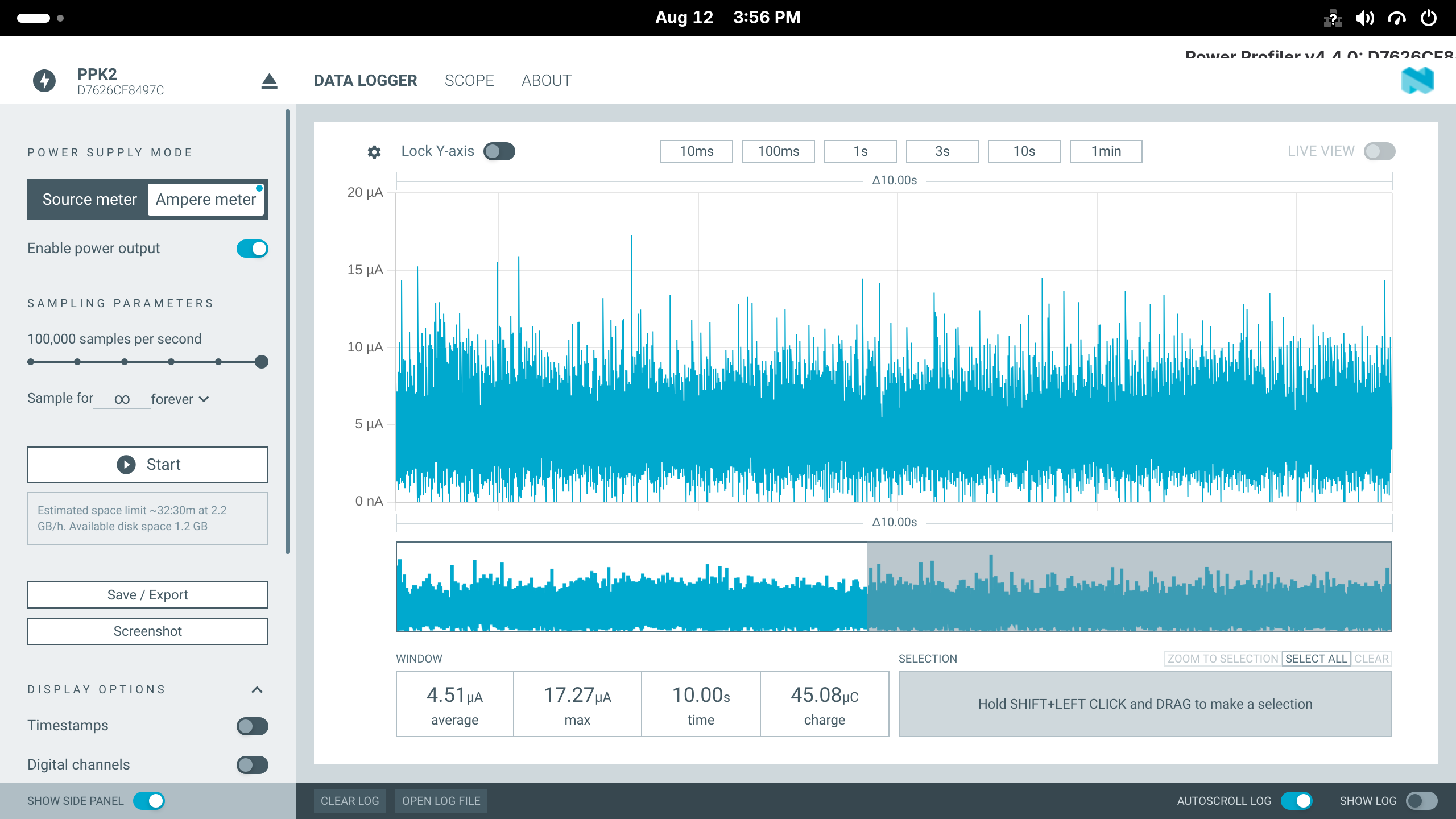Click the samples per second slider handle
The image size is (1456, 819).
click(x=262, y=362)
